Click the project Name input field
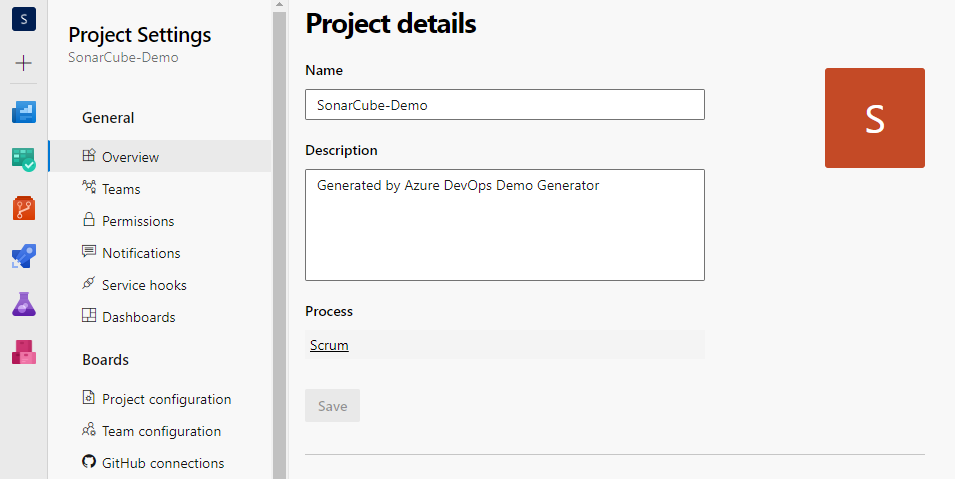 coord(505,105)
